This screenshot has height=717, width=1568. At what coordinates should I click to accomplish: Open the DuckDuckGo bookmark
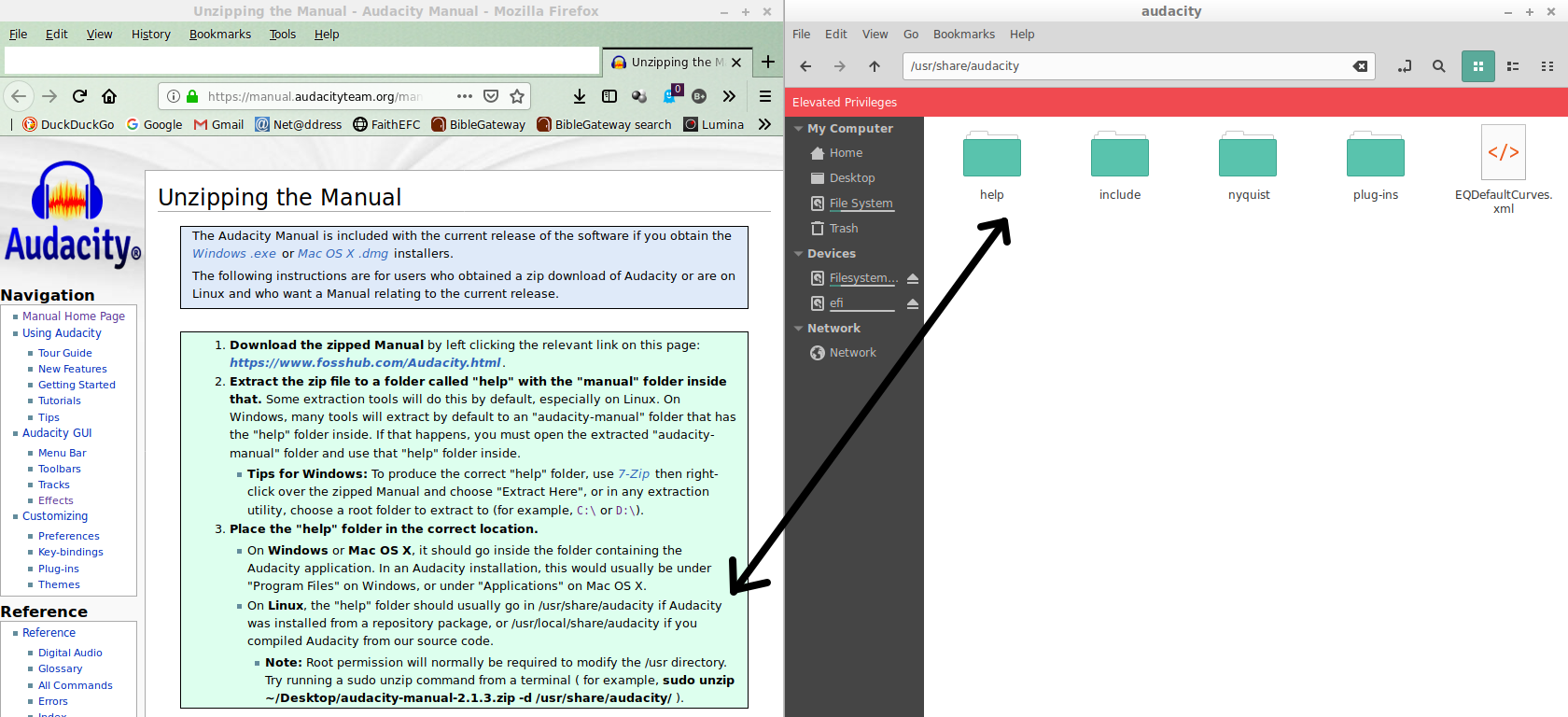click(x=68, y=124)
